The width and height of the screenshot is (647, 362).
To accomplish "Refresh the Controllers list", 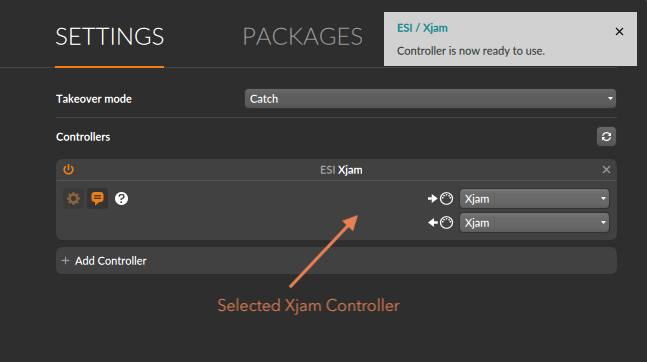I will 606,137.
